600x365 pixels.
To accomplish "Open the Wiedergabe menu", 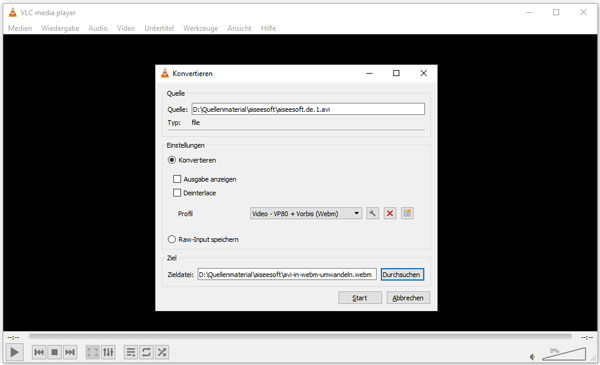I will tap(60, 28).
